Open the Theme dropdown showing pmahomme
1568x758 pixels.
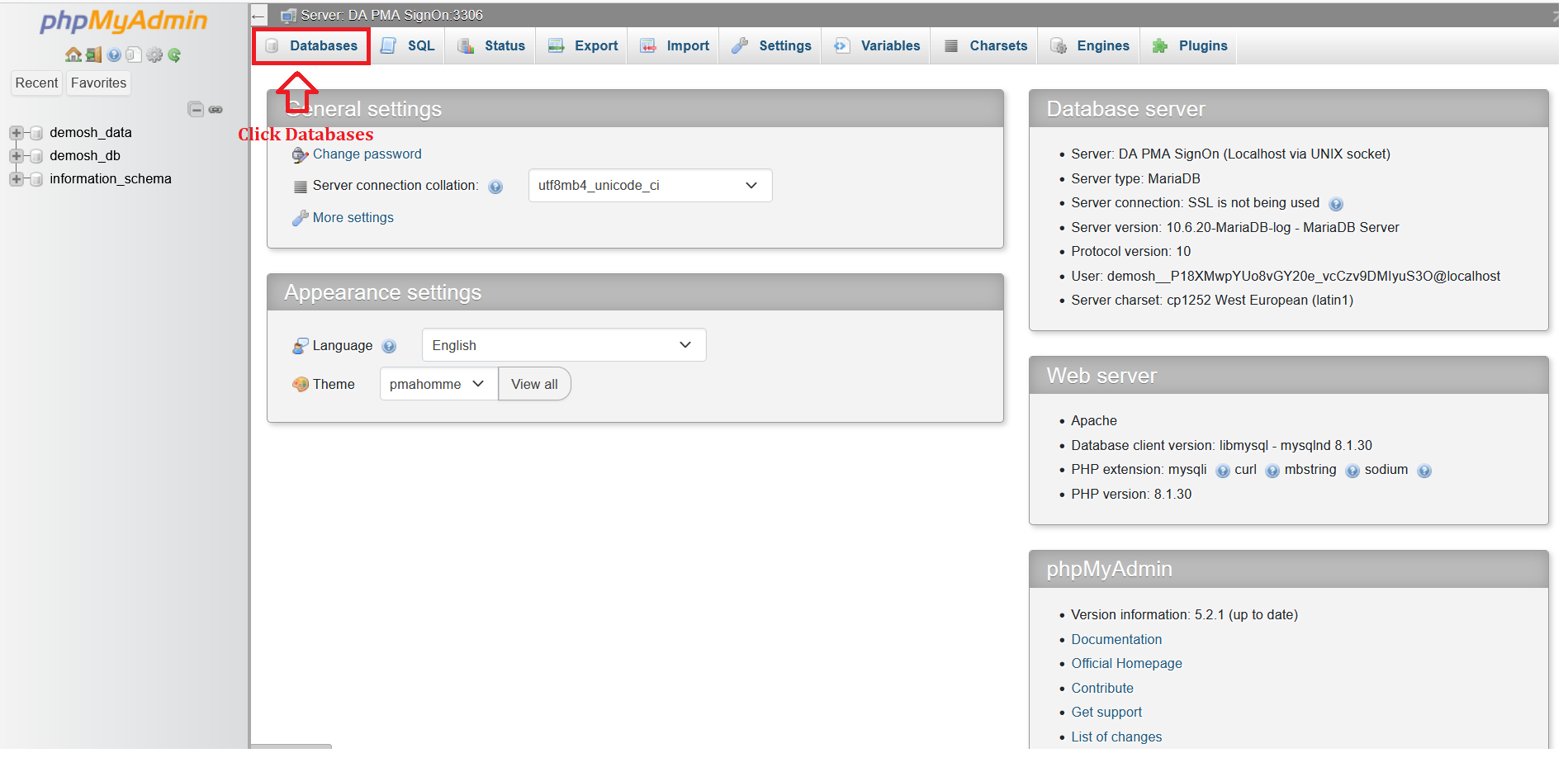438,384
